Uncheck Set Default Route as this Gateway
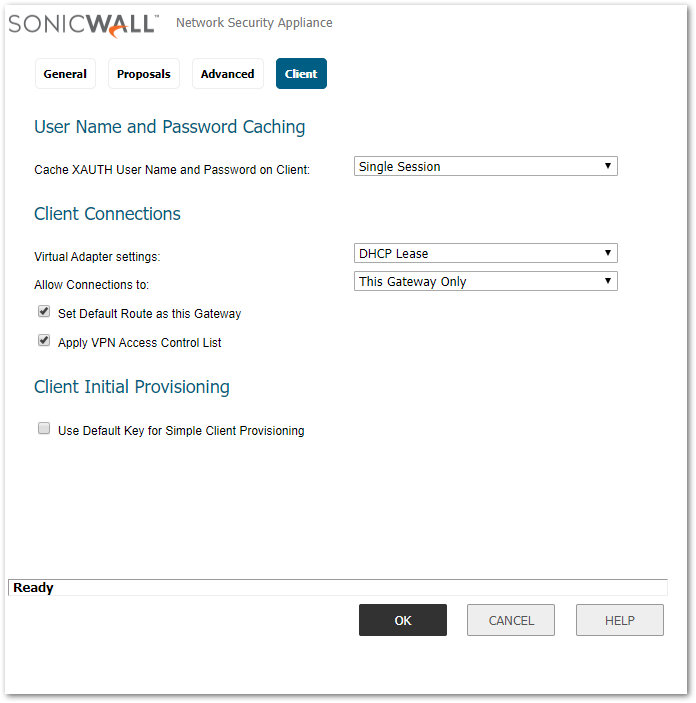Viewport: 696px width, 703px height. click(44, 312)
